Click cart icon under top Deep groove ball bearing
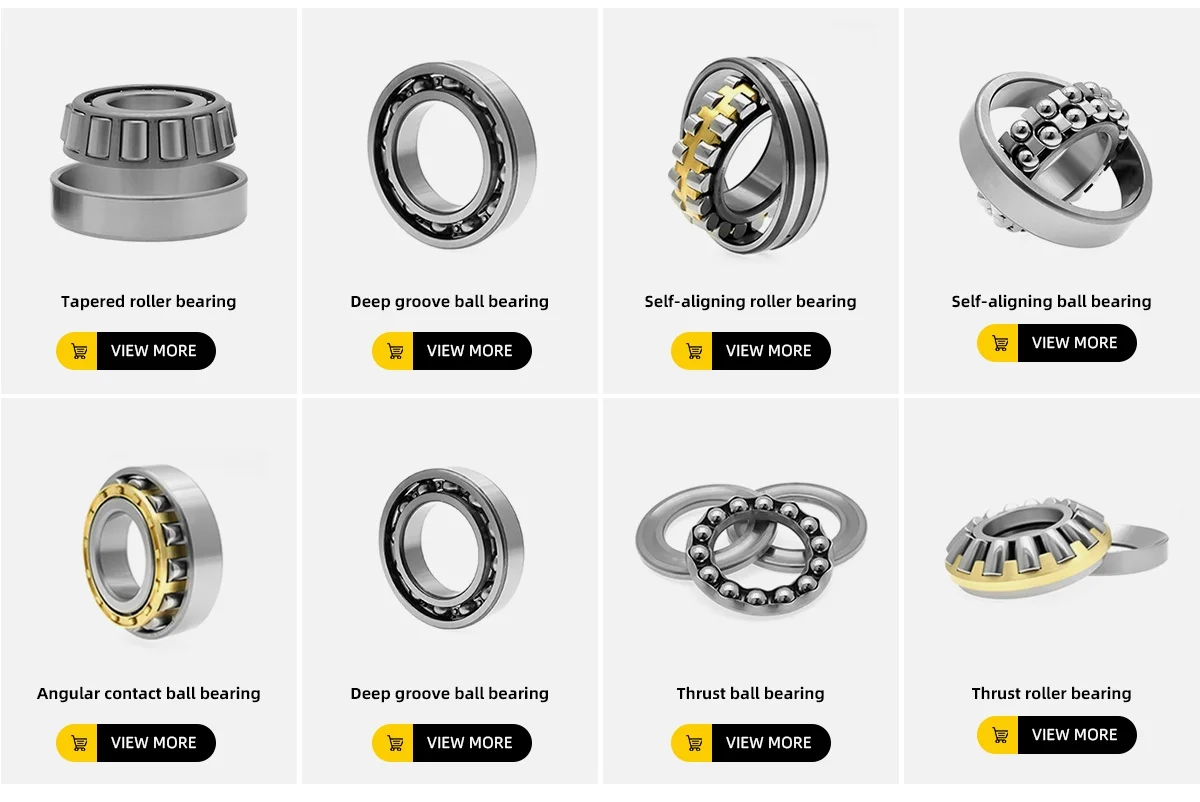The height and width of the screenshot is (802, 1200). (x=395, y=351)
